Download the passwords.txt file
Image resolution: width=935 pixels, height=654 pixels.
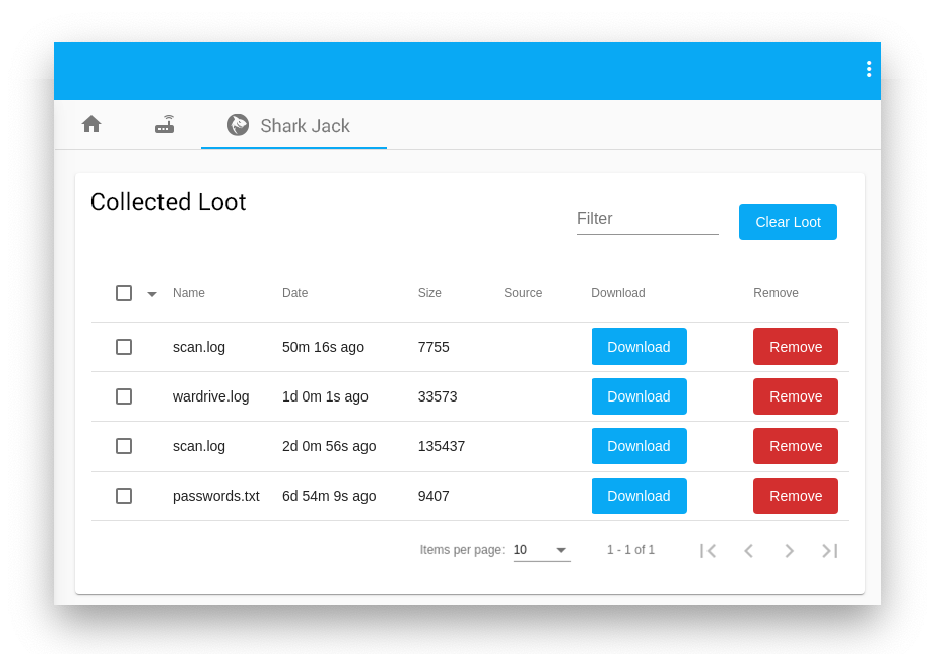click(639, 496)
